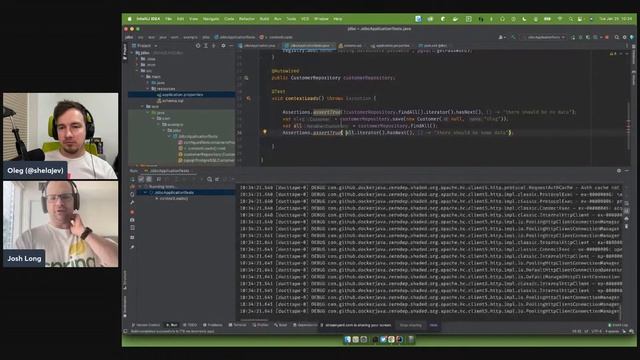This screenshot has height=360, width=640.
Task: Open Project panel gear options
Action: pyautogui.click(x=223, y=46)
